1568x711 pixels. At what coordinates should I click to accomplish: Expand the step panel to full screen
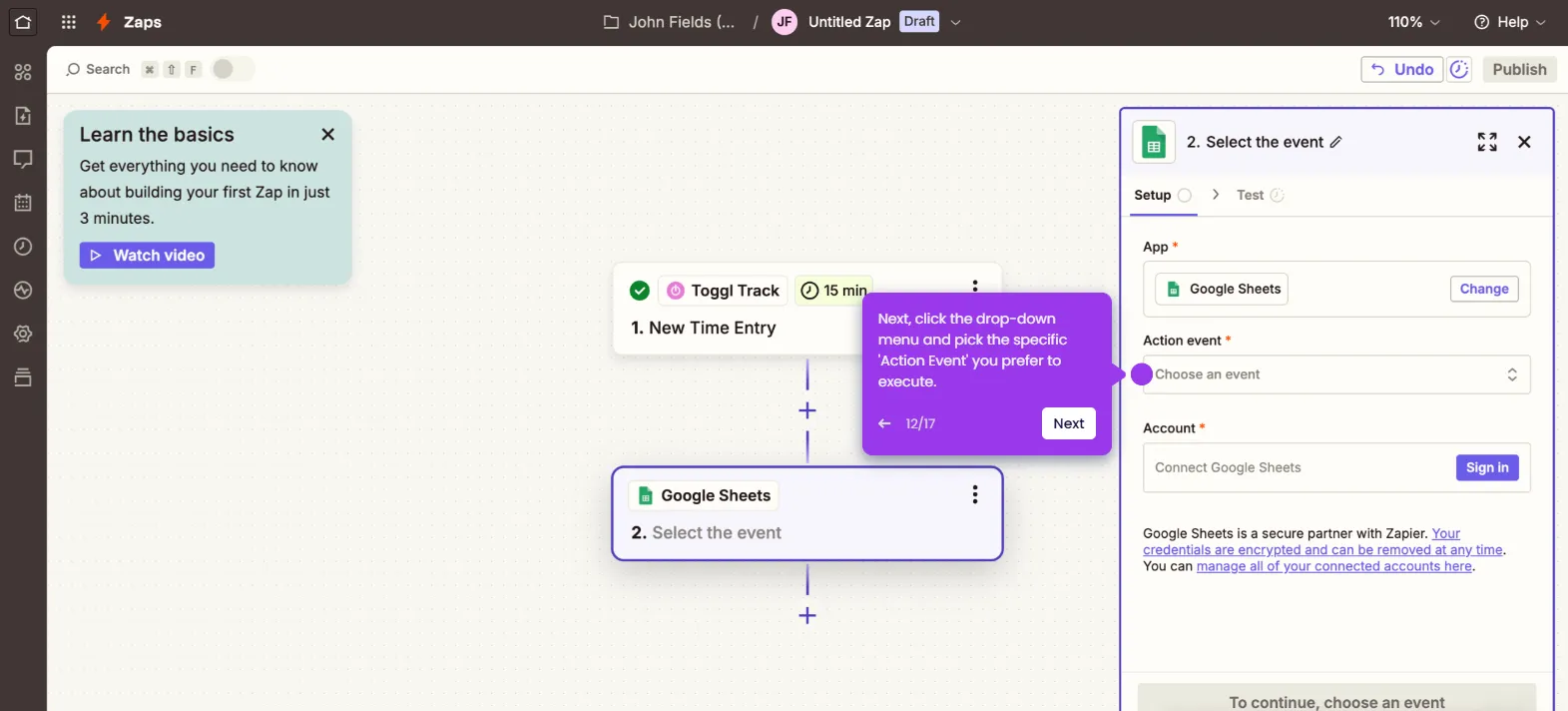pyautogui.click(x=1487, y=142)
